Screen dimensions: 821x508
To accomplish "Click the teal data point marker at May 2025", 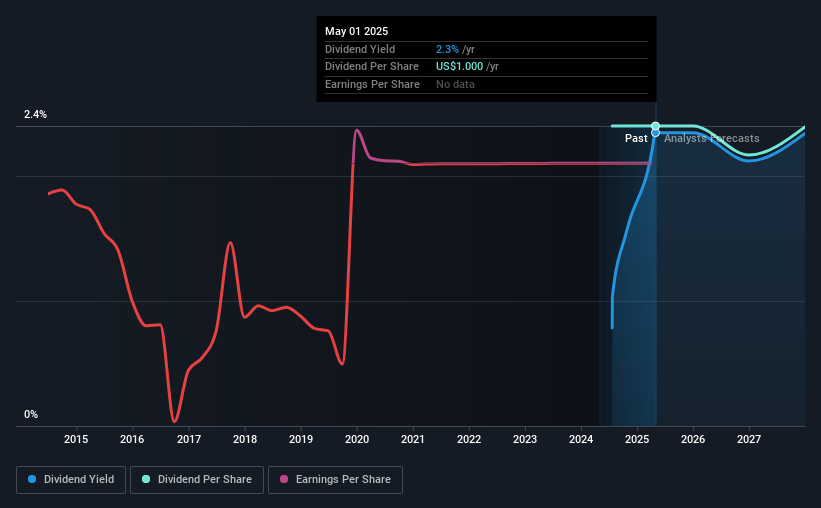I will coord(656,126).
